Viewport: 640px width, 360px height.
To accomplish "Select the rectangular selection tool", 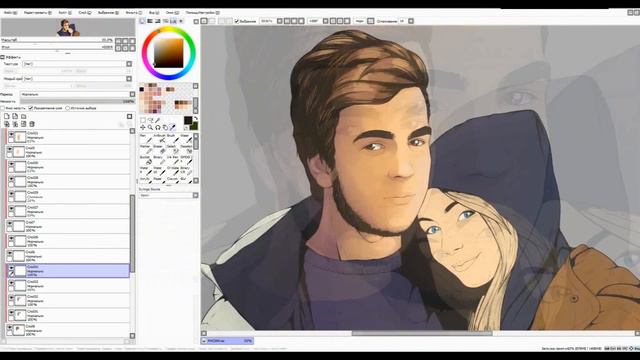I will [x=143, y=120].
